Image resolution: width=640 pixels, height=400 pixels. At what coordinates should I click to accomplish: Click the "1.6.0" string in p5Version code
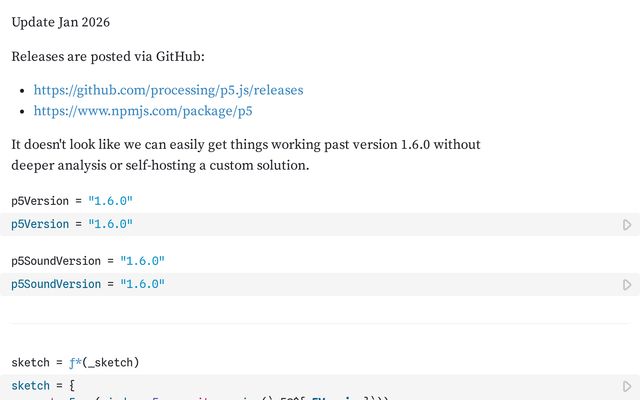pos(110,225)
